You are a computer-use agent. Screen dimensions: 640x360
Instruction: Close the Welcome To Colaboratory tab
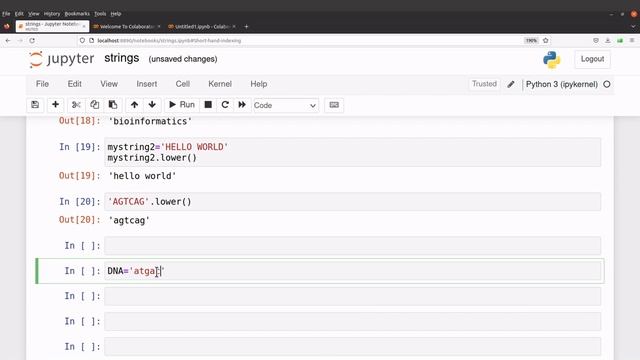coord(159,27)
